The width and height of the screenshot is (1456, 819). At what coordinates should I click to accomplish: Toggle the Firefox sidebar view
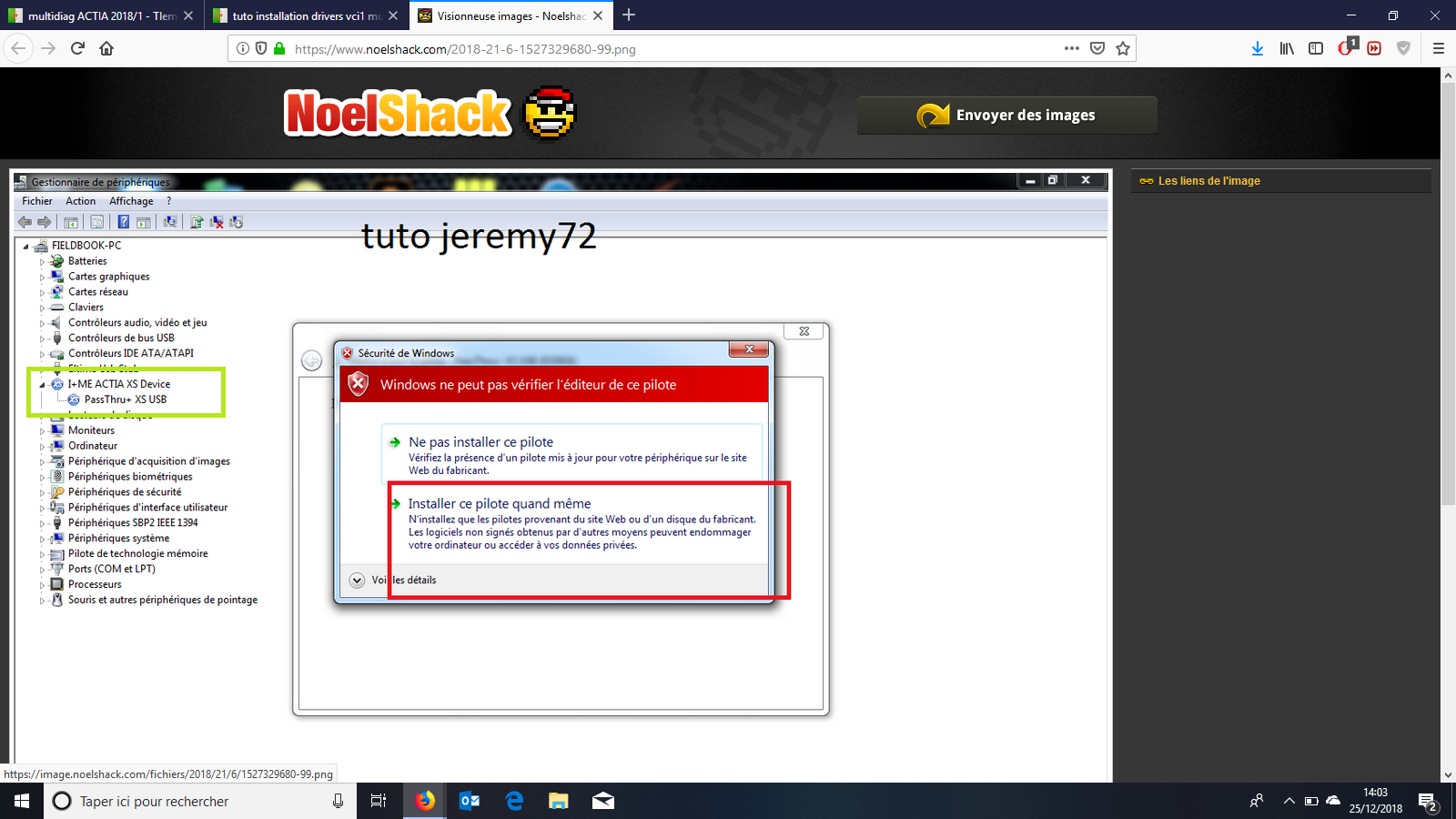coord(1316,48)
